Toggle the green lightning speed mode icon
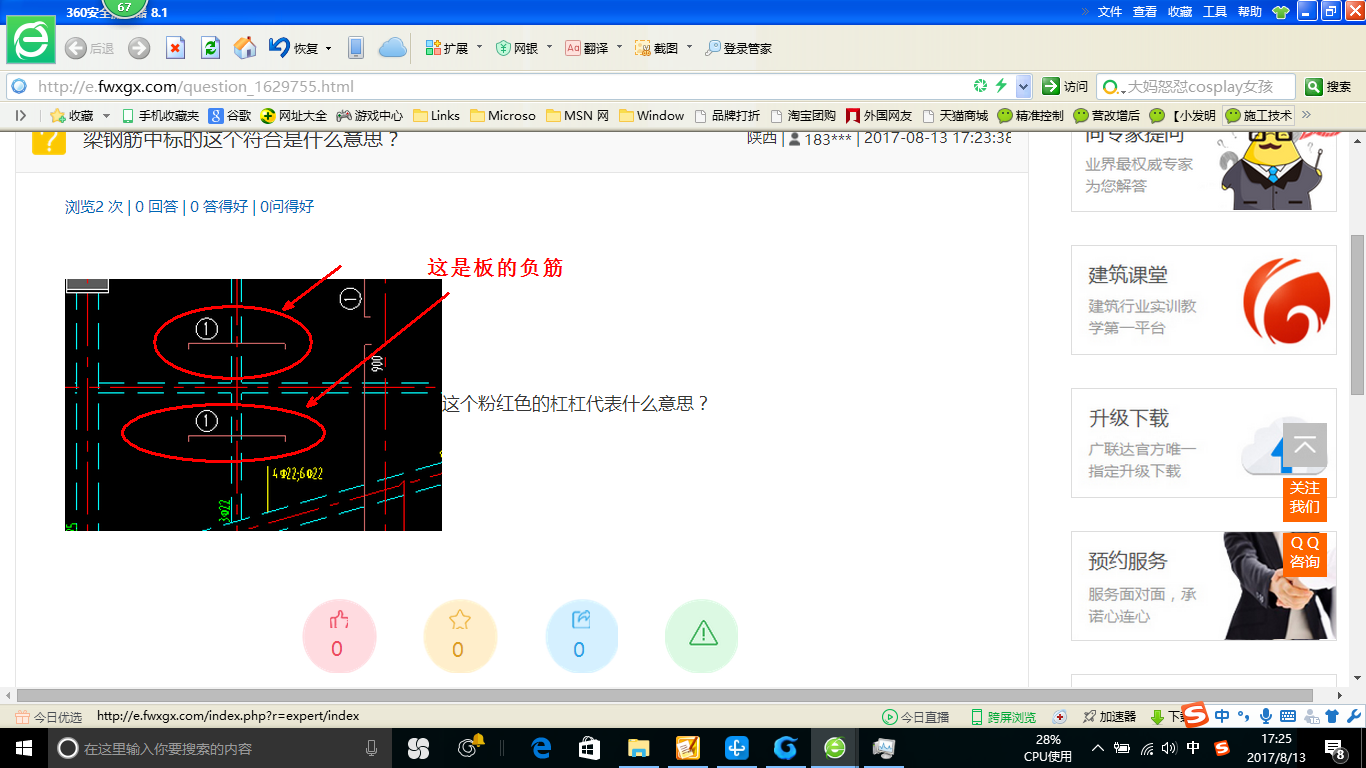 click(x=1001, y=86)
